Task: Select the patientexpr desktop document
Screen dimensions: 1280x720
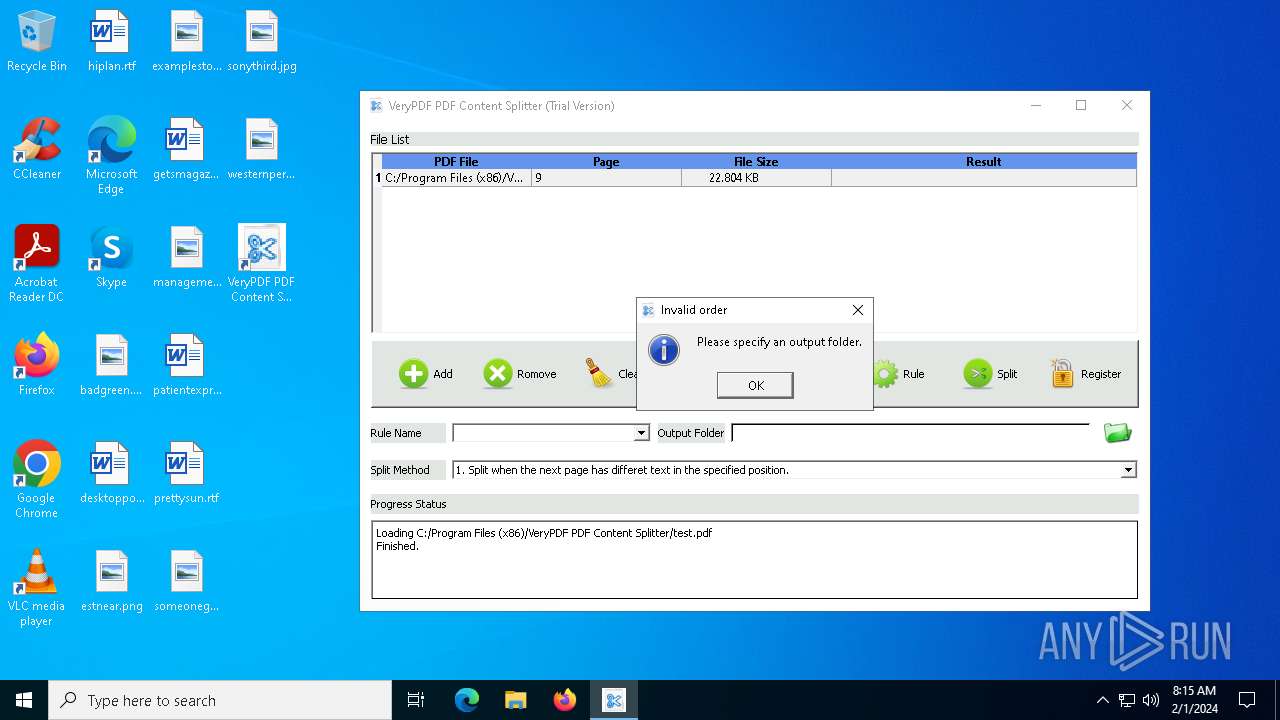Action: pos(187,366)
